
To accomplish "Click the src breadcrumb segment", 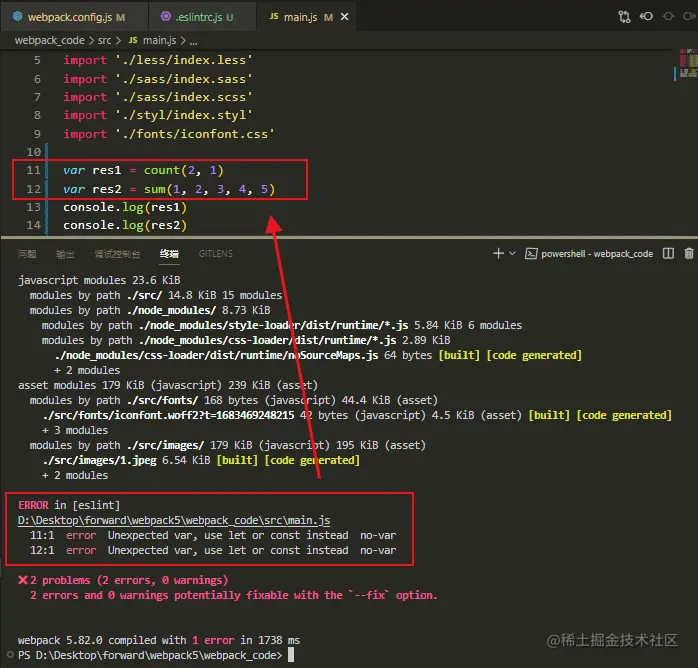I will point(105,40).
